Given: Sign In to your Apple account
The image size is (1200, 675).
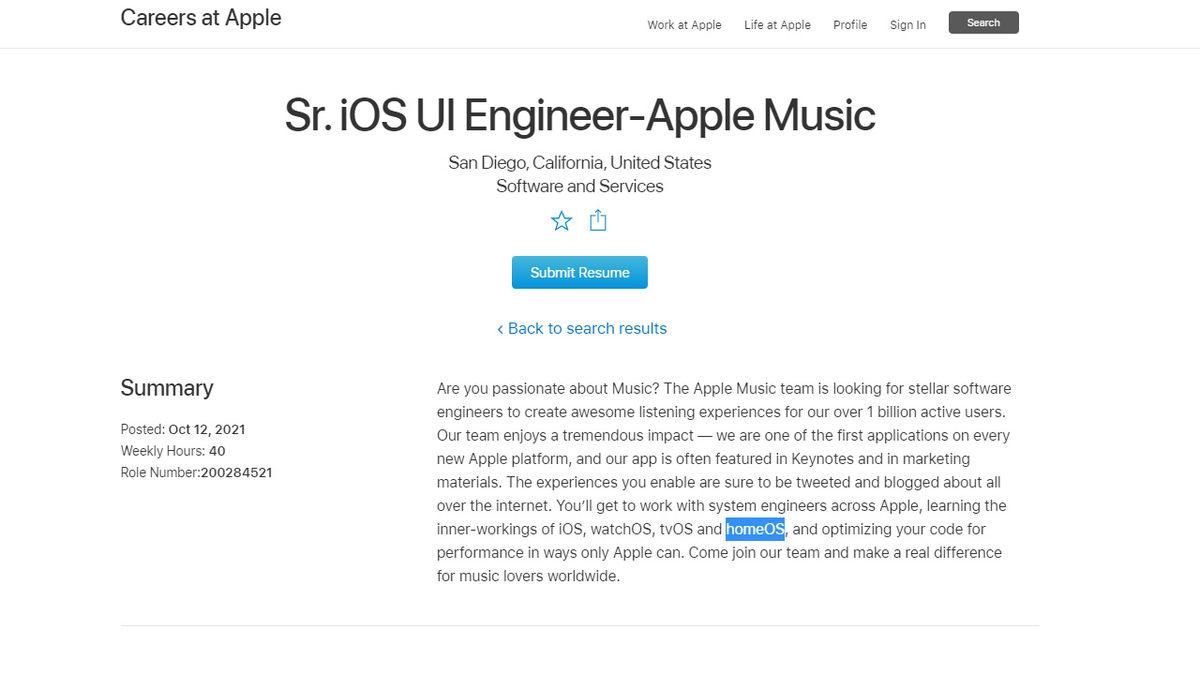Looking at the screenshot, I should coord(907,24).
